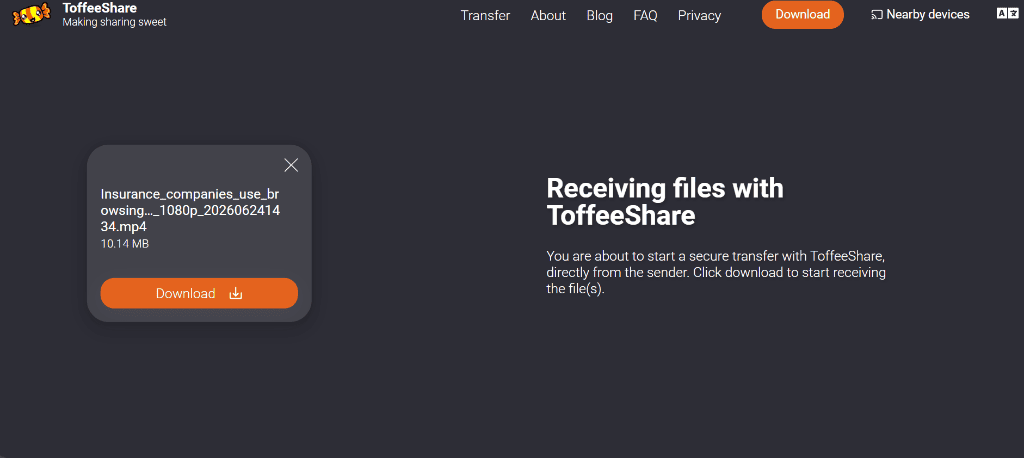Start download of the mp4 file
This screenshot has width=1024, height=458.
click(199, 293)
